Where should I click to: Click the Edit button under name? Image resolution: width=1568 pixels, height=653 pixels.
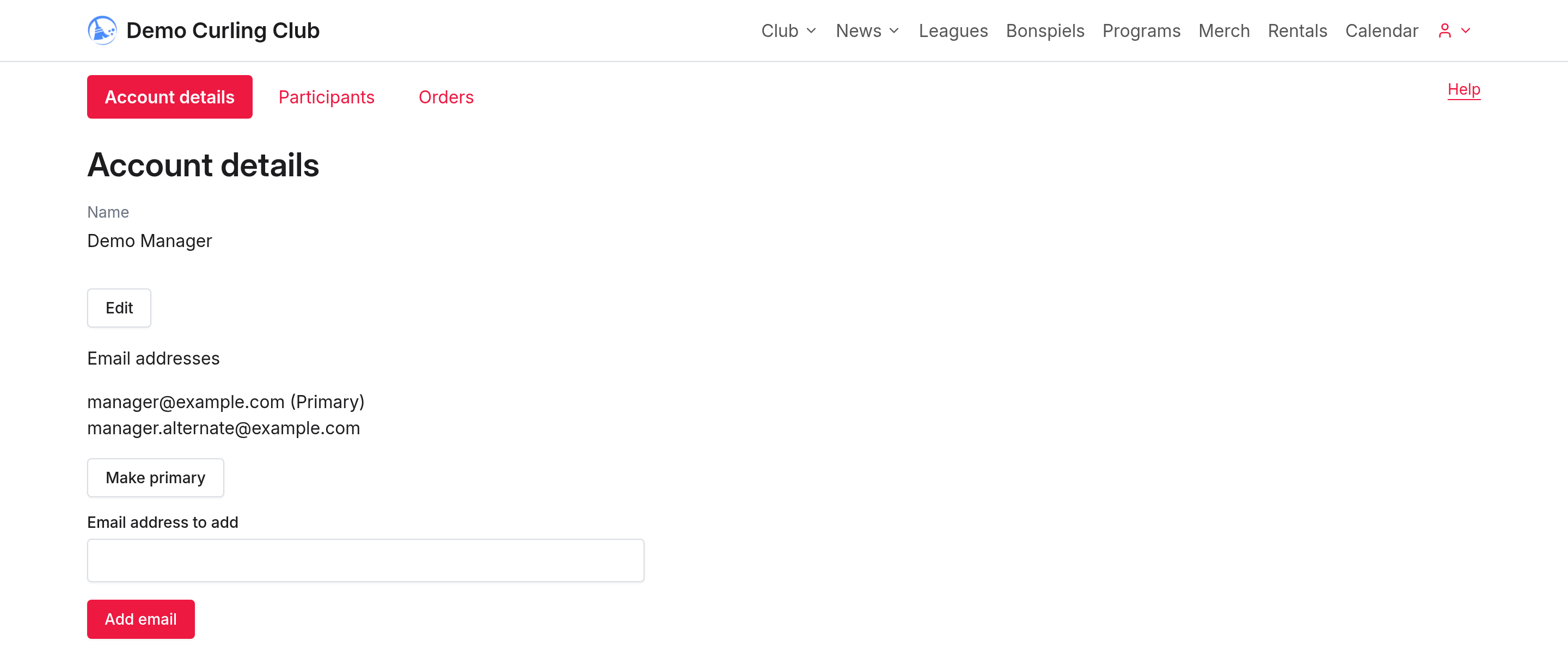coord(119,308)
